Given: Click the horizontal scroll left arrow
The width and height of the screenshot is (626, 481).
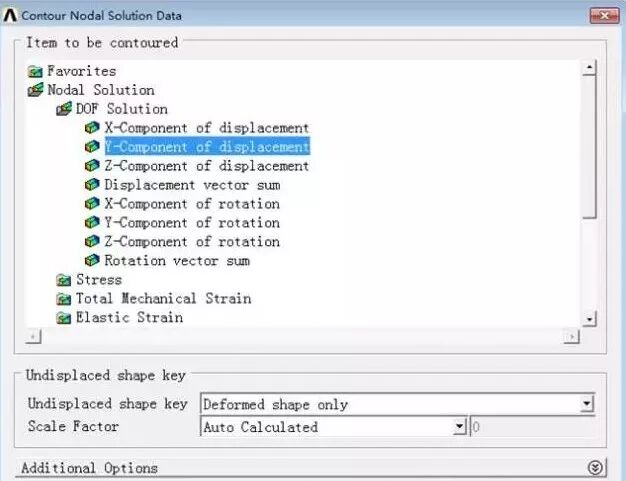Looking at the screenshot, I should [33, 336].
